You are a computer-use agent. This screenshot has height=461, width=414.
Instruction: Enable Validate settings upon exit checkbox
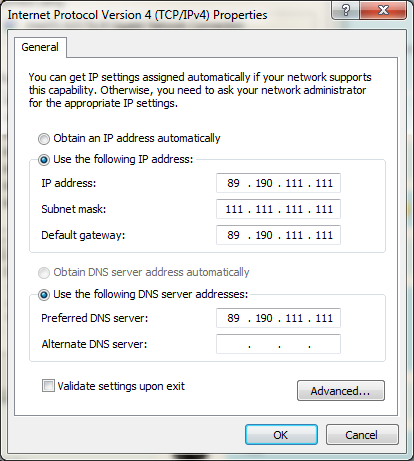pyautogui.click(x=48, y=386)
